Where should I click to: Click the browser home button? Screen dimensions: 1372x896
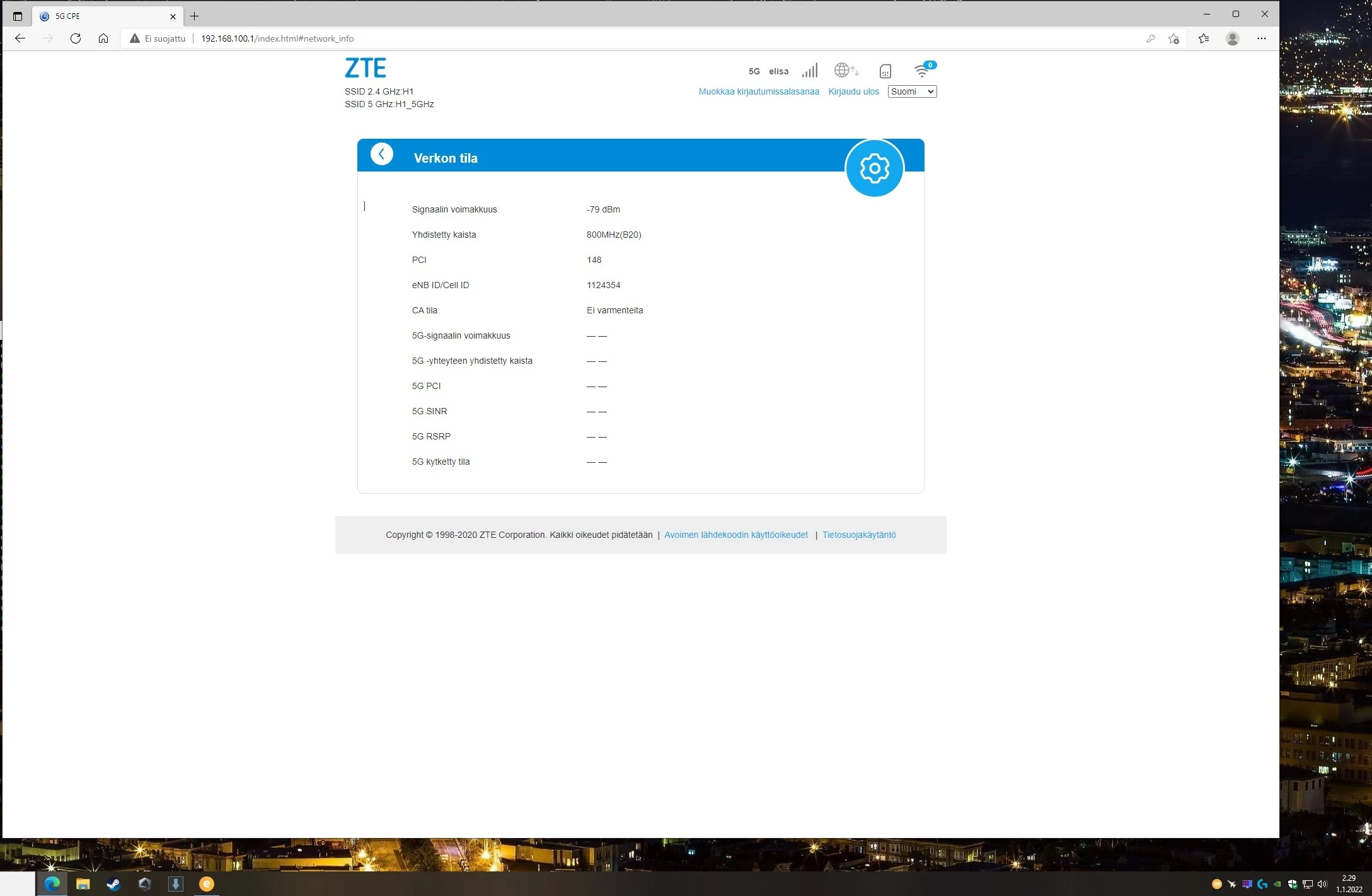tap(103, 38)
